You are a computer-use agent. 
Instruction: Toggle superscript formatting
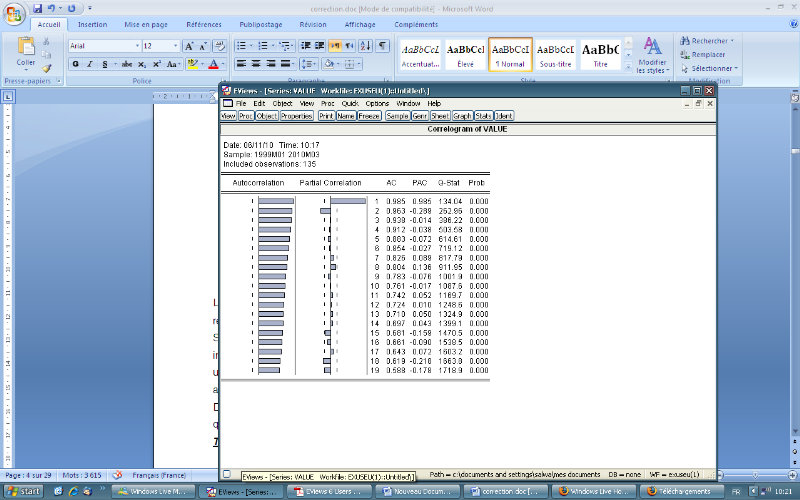click(156, 64)
